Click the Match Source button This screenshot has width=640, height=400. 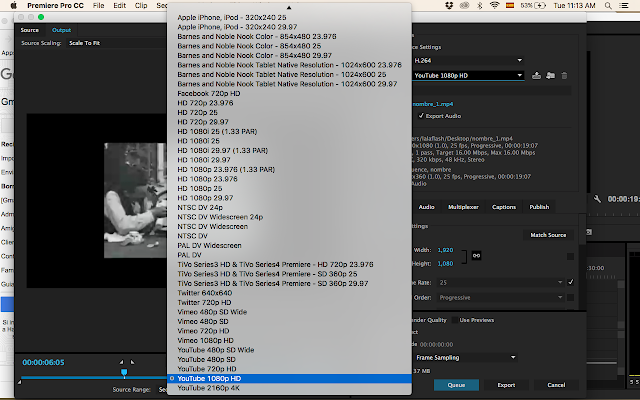[548, 235]
